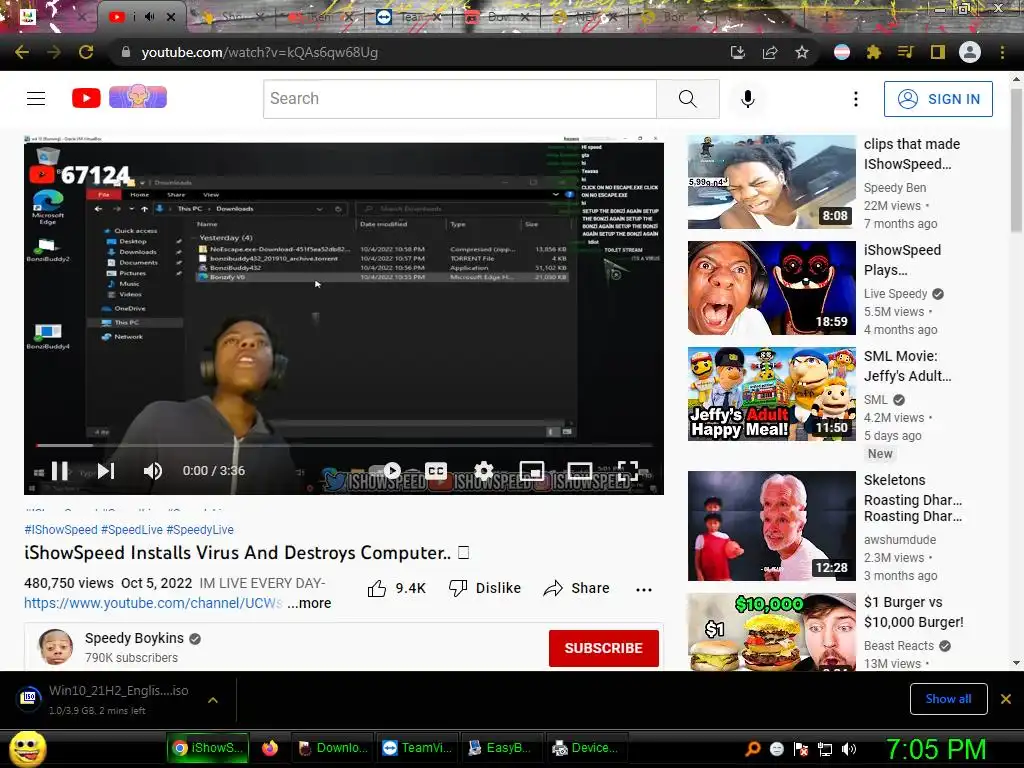The height and width of the screenshot is (768, 1024).
Task: Go back using browser back arrow
Action: coord(22,52)
